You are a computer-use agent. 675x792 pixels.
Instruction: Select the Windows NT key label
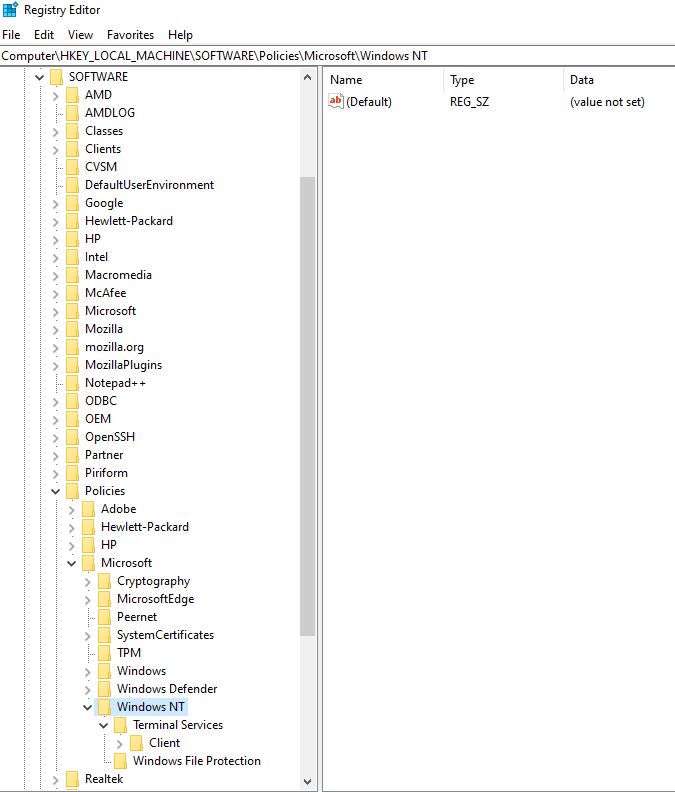pos(151,707)
